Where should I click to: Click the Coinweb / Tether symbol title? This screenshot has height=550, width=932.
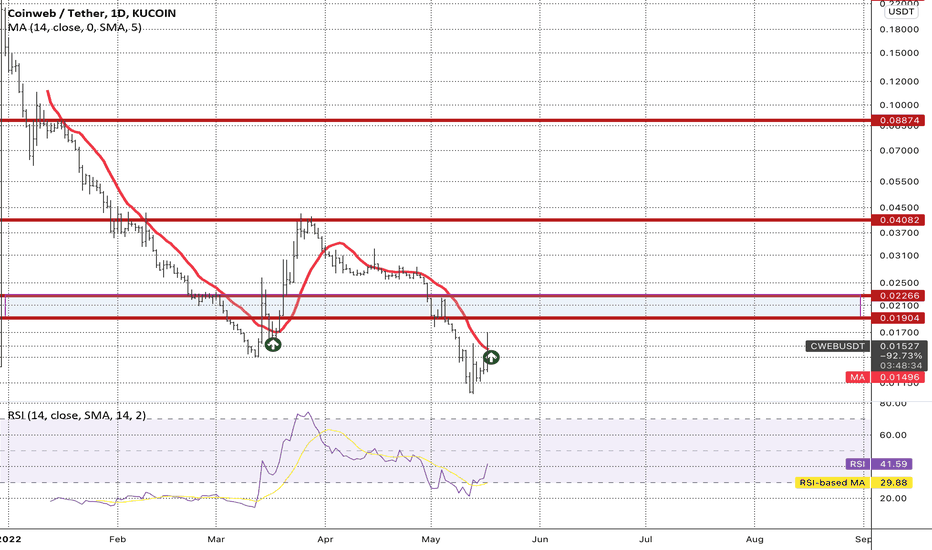[x=92, y=13]
